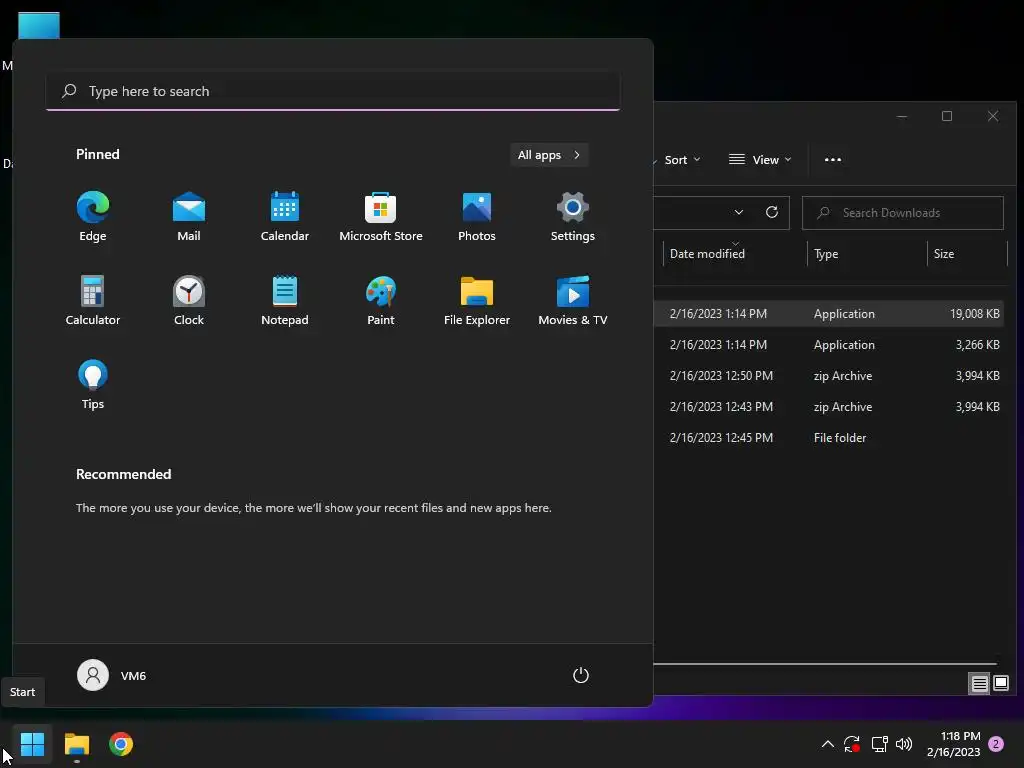Open the Tips app
The width and height of the screenshot is (1024, 768).
pyautogui.click(x=93, y=385)
